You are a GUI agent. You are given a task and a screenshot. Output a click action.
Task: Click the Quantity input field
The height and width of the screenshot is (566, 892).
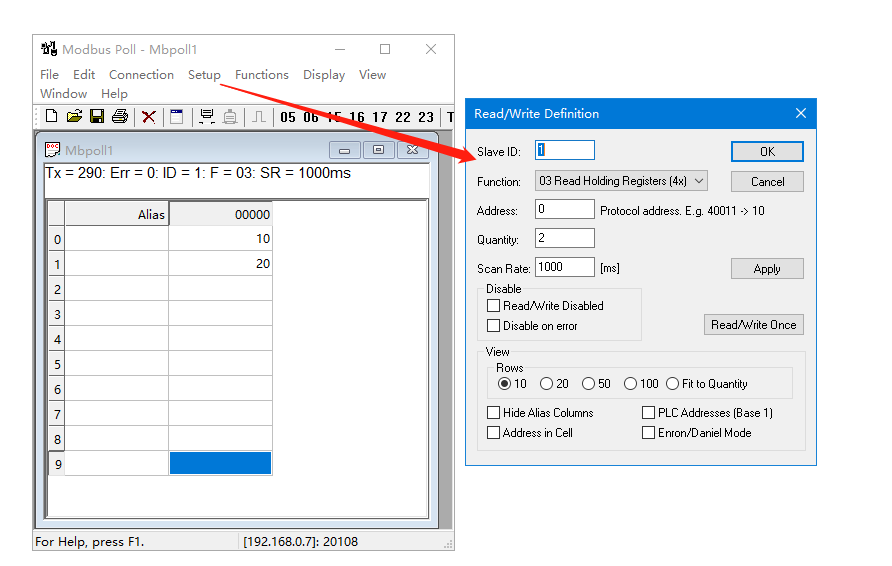565,238
